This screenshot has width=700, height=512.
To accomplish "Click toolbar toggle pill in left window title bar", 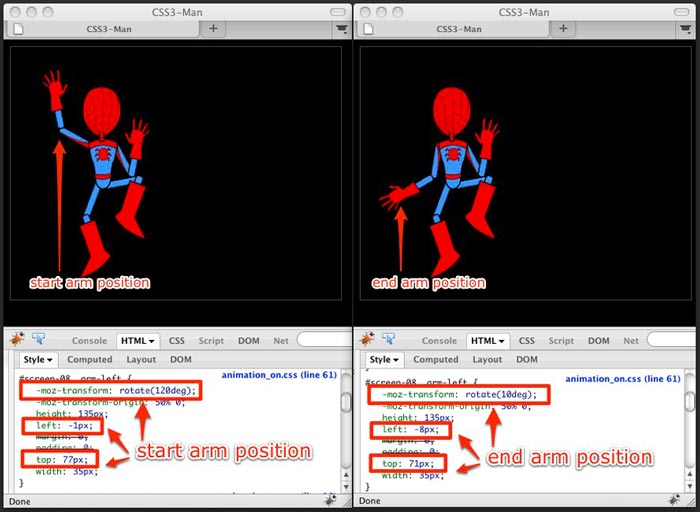I will pyautogui.click(x=338, y=12).
